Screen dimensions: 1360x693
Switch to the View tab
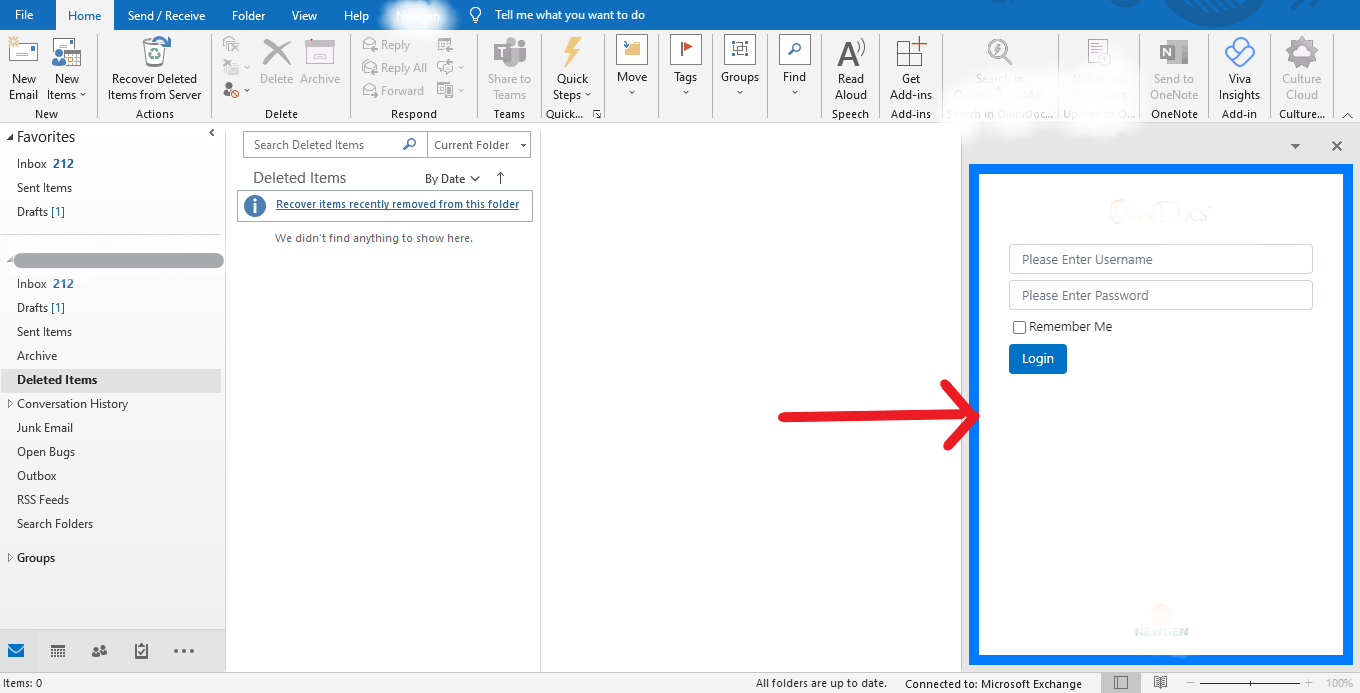tap(304, 15)
